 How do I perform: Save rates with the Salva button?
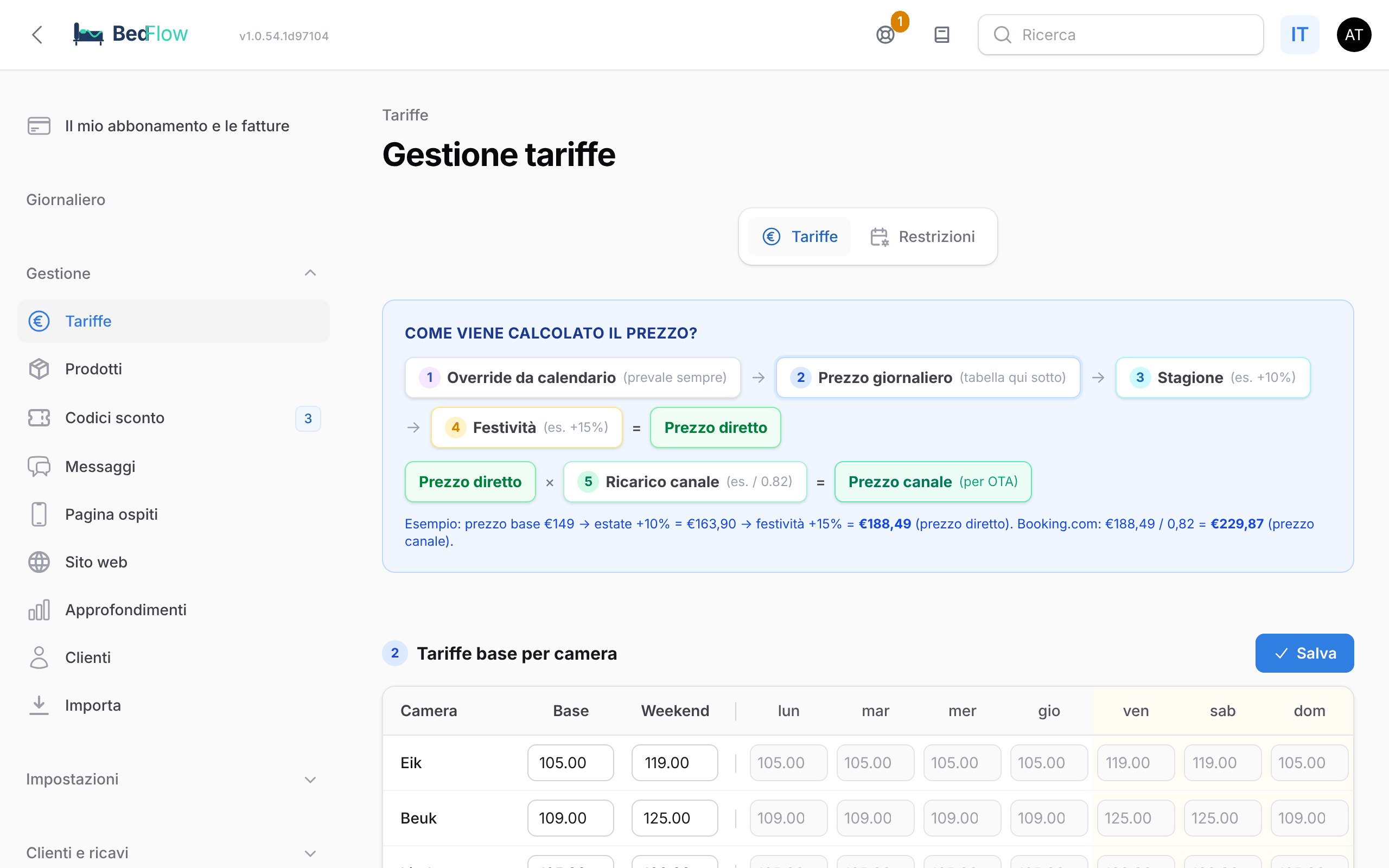pos(1304,653)
